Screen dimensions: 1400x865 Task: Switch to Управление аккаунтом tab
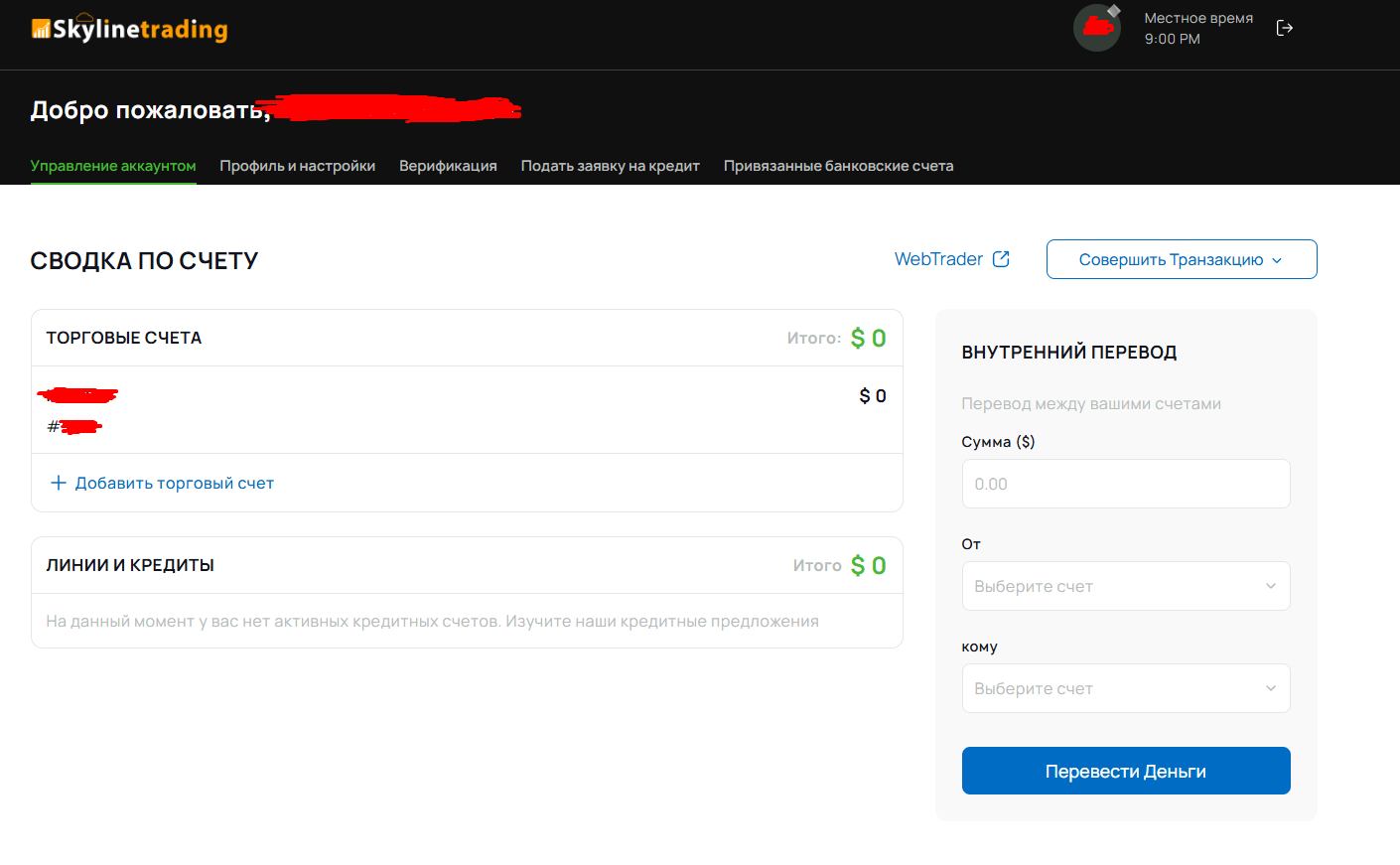click(x=113, y=166)
